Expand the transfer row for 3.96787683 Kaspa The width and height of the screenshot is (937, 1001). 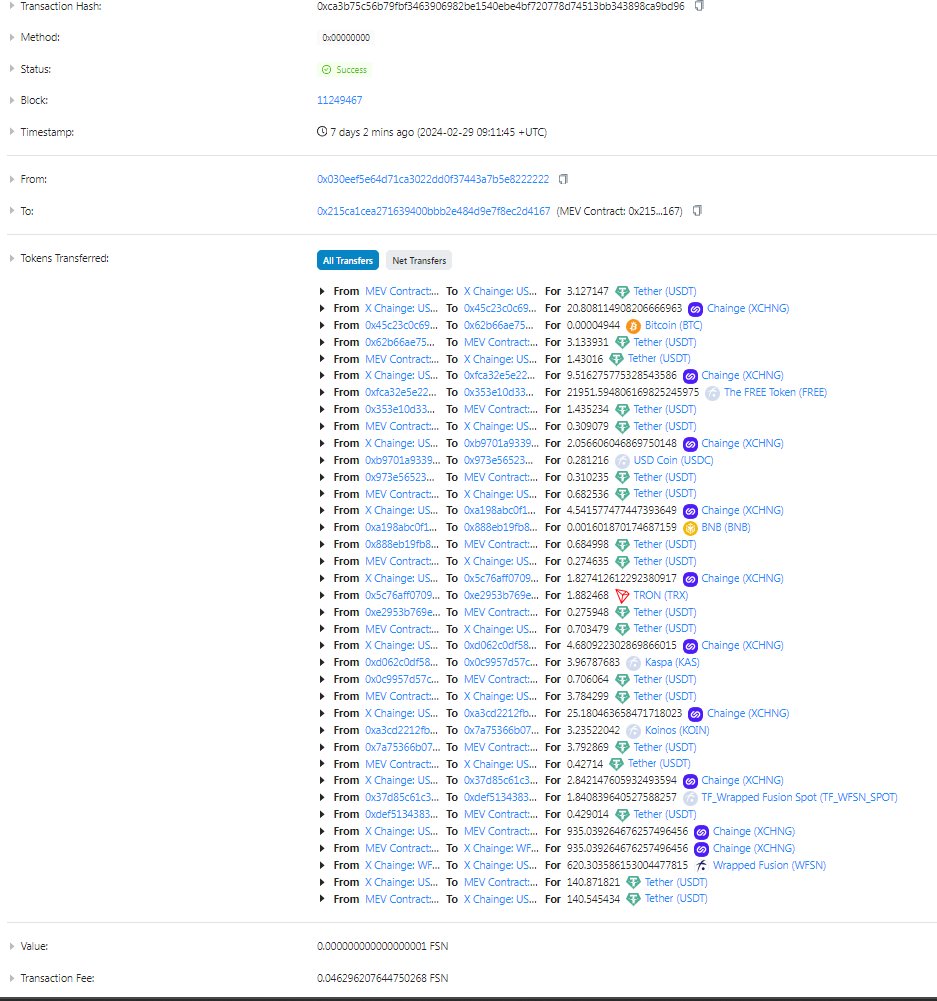pyautogui.click(x=322, y=663)
